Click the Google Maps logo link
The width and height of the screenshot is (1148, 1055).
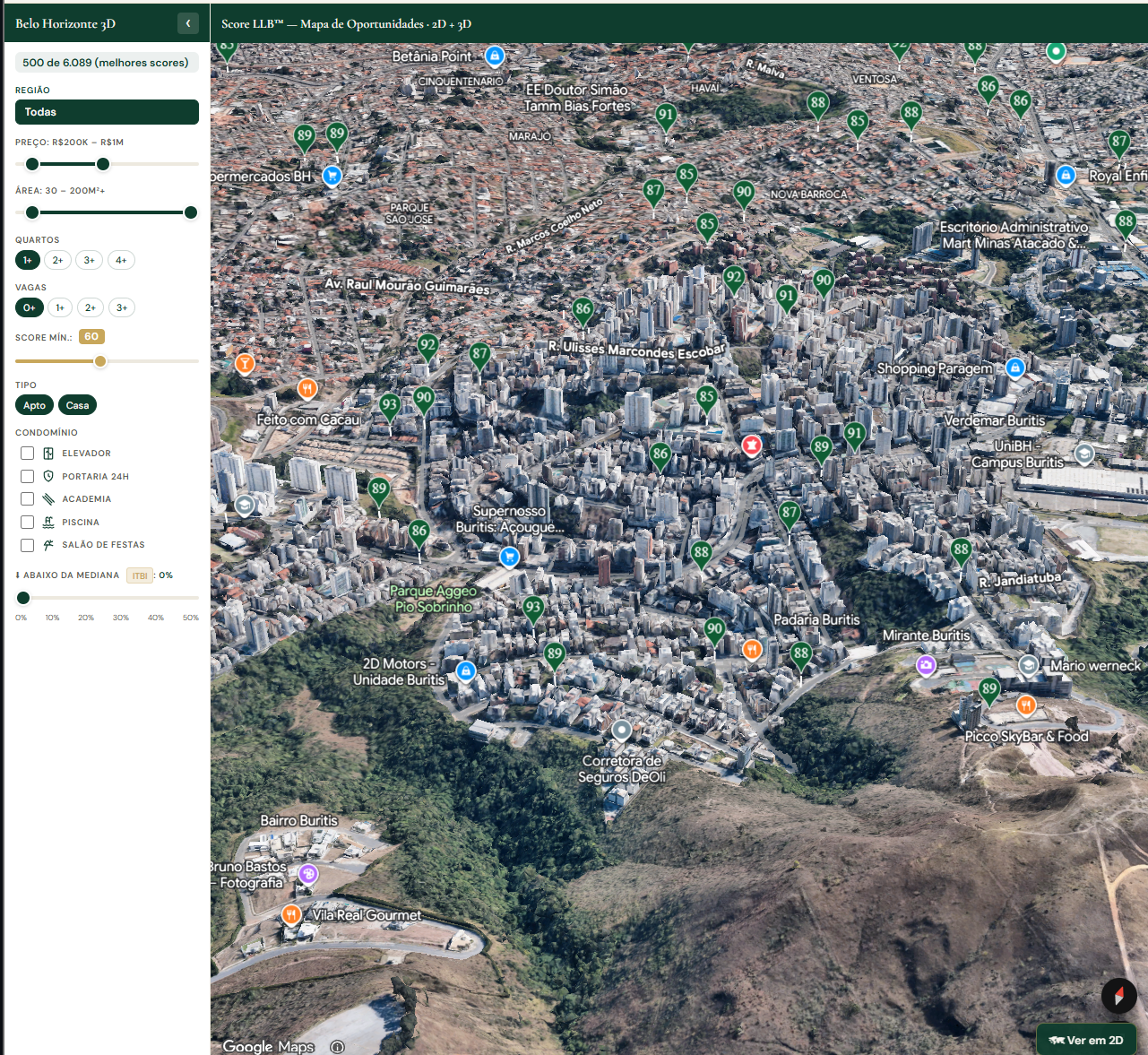click(x=268, y=1046)
